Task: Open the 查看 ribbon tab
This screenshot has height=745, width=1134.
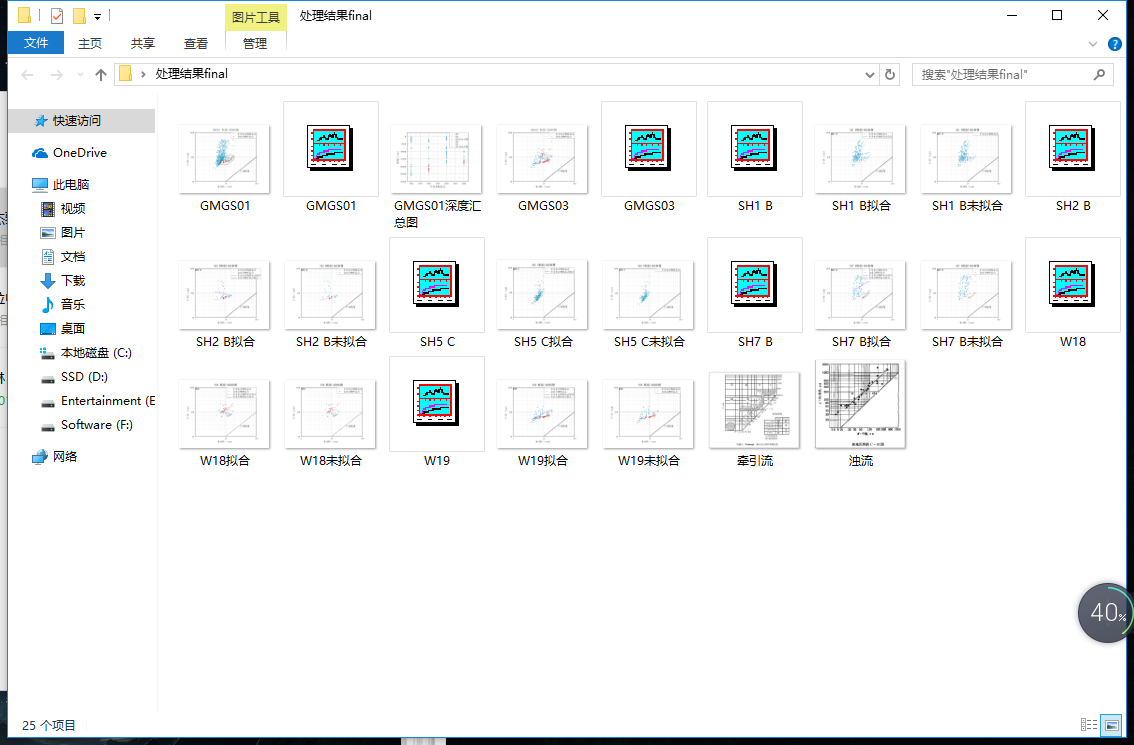Action: [196, 43]
